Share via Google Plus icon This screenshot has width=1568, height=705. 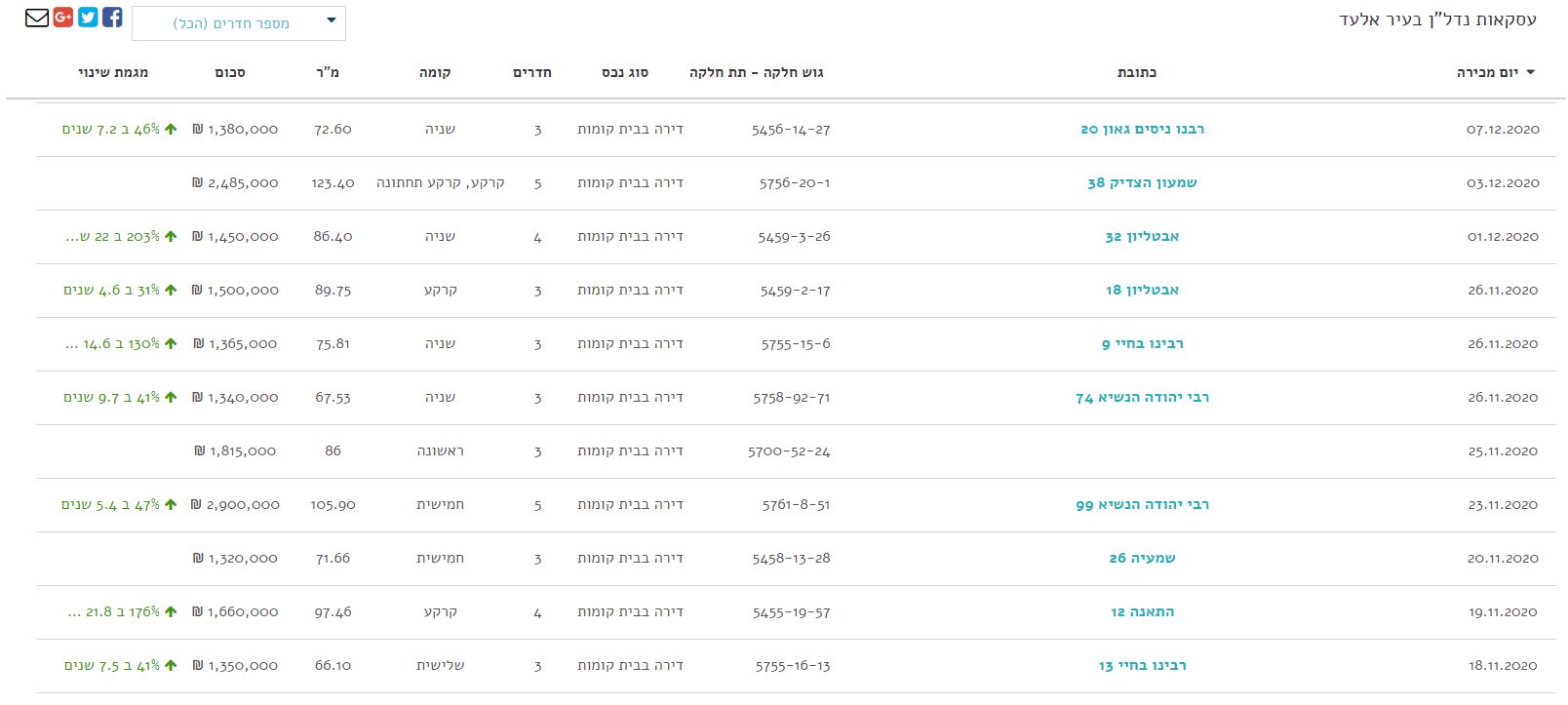(63, 17)
